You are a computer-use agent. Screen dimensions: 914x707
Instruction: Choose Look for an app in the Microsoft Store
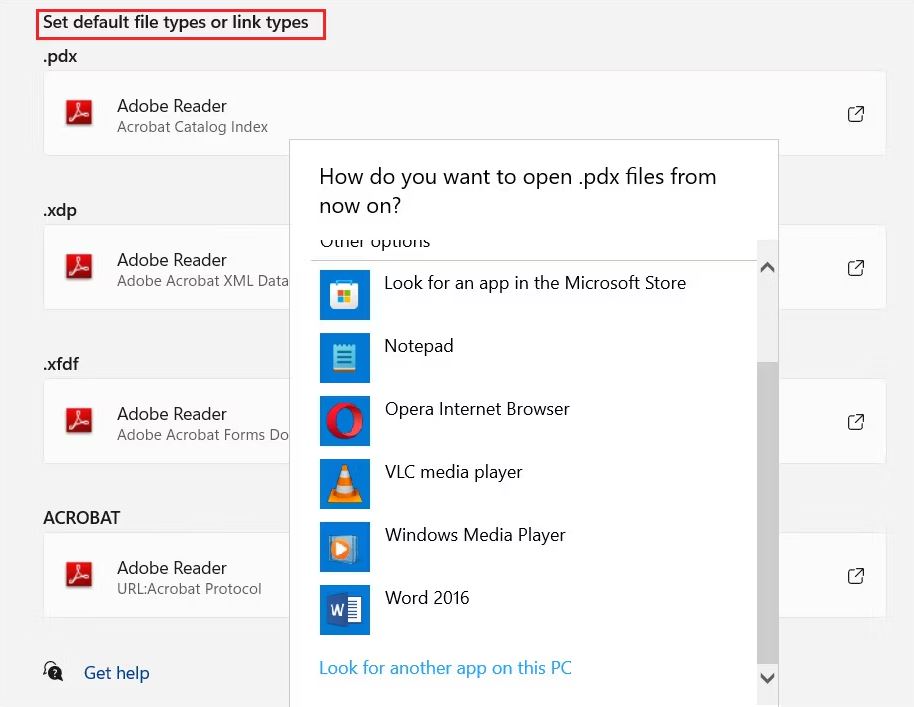point(533,294)
